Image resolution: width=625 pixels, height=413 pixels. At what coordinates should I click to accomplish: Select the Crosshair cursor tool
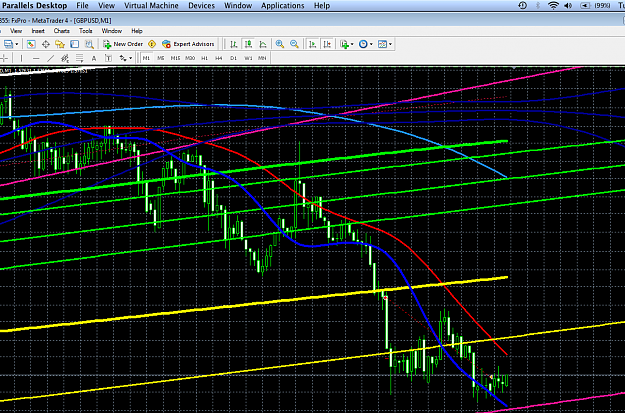click(x=4, y=58)
